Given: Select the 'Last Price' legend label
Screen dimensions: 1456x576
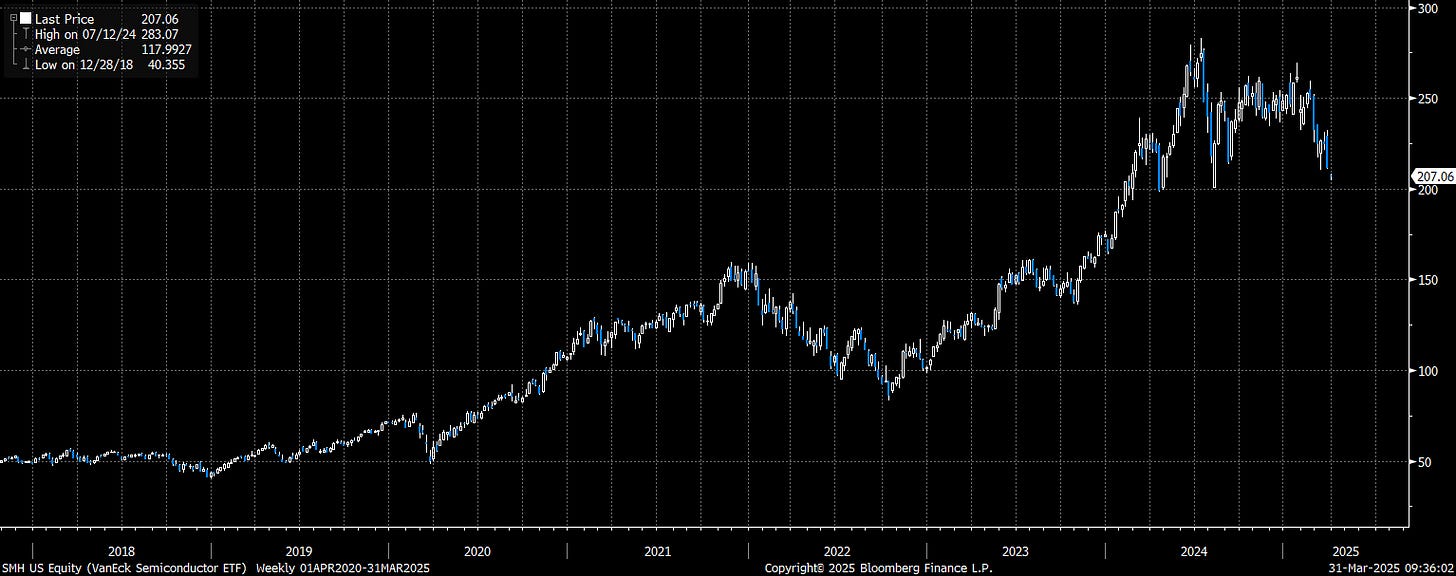Looking at the screenshot, I should [x=65, y=19].
